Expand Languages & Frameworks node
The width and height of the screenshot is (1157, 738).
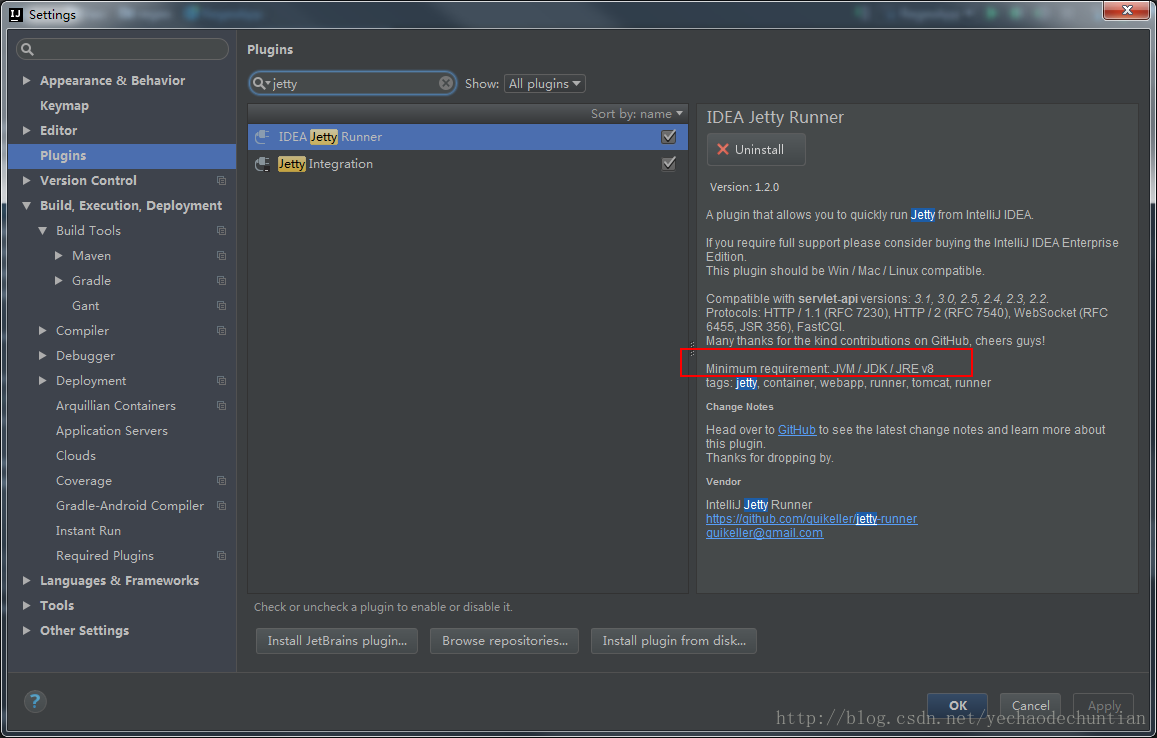click(27, 581)
